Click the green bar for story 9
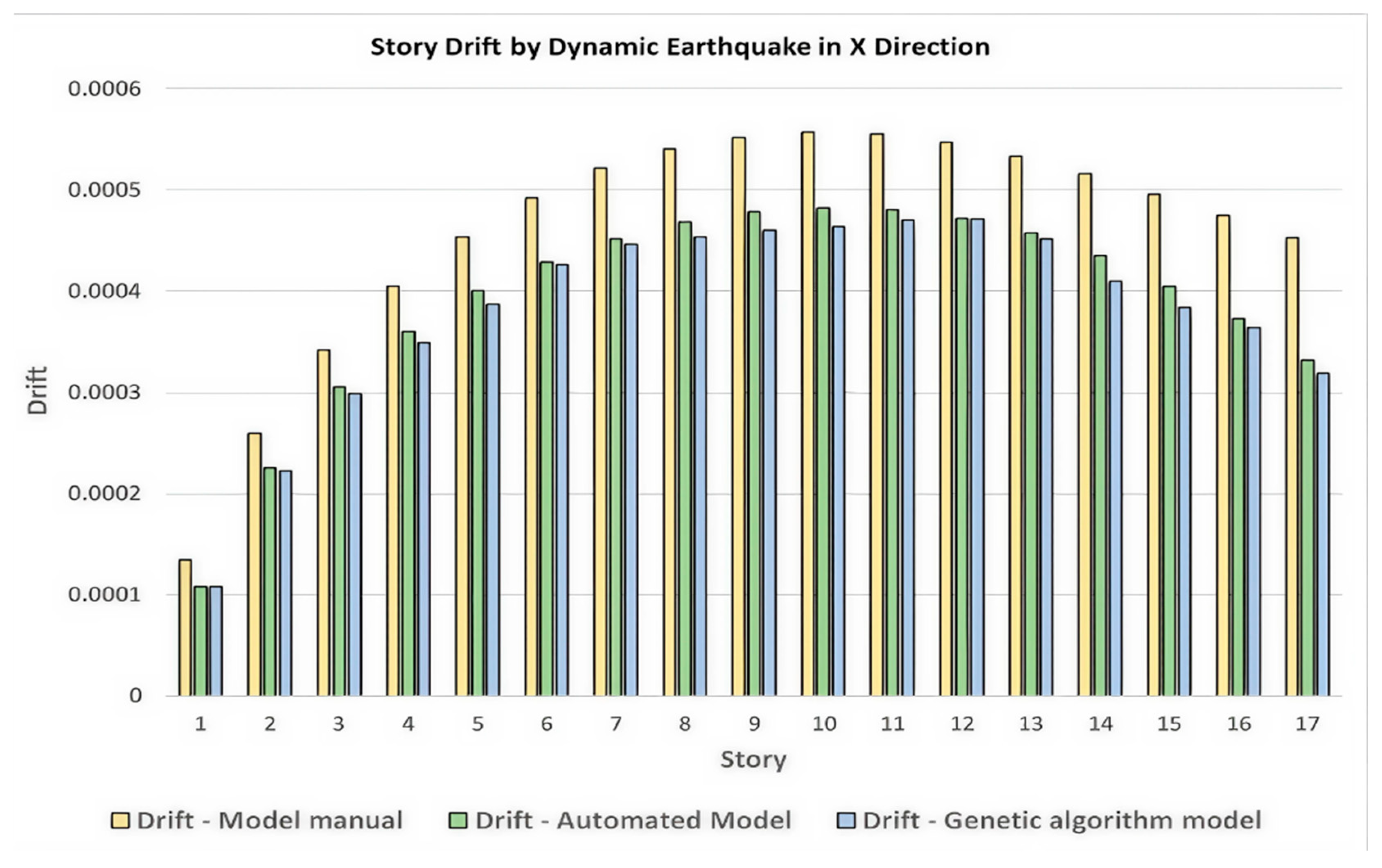The height and width of the screenshot is (868, 1382). pyautogui.click(x=754, y=453)
